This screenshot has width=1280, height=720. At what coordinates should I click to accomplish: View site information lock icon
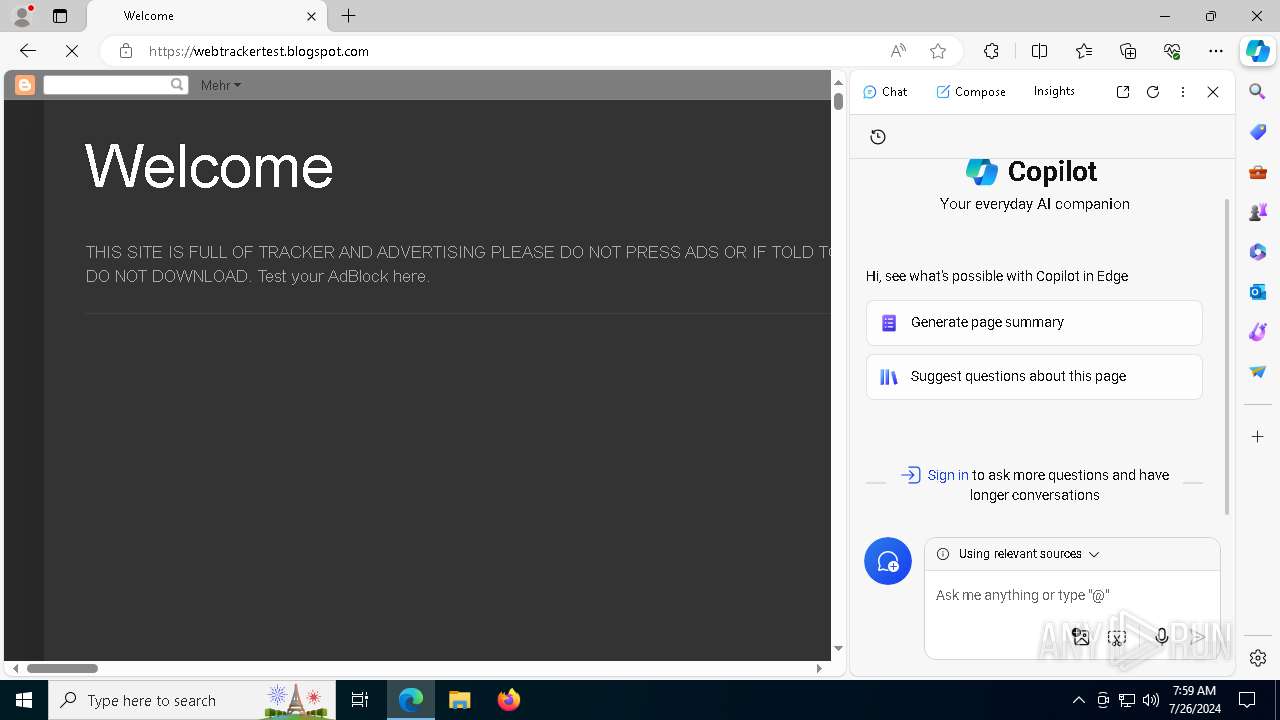point(125,51)
